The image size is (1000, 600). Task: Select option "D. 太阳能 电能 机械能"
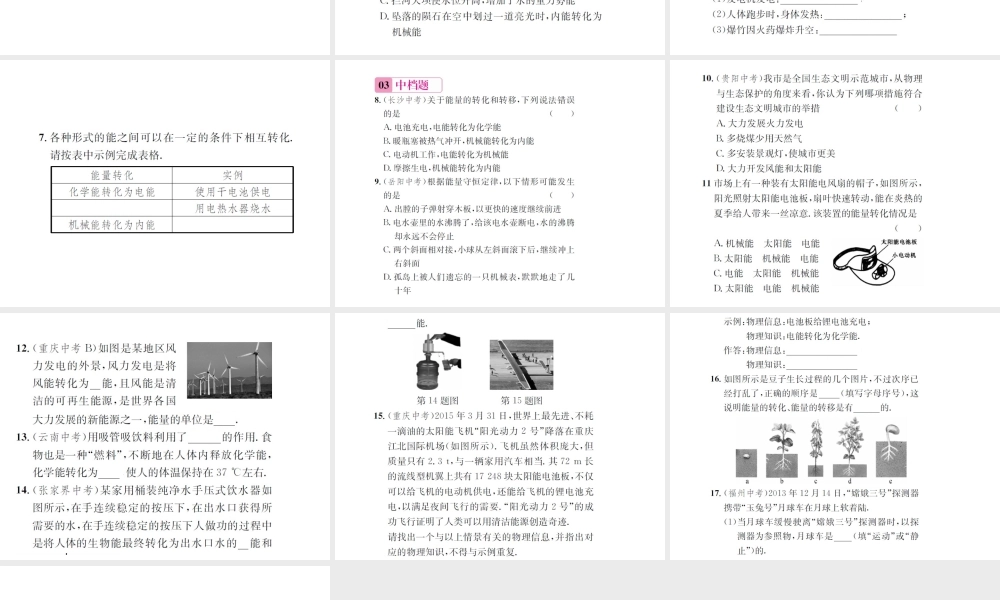[x=767, y=288]
